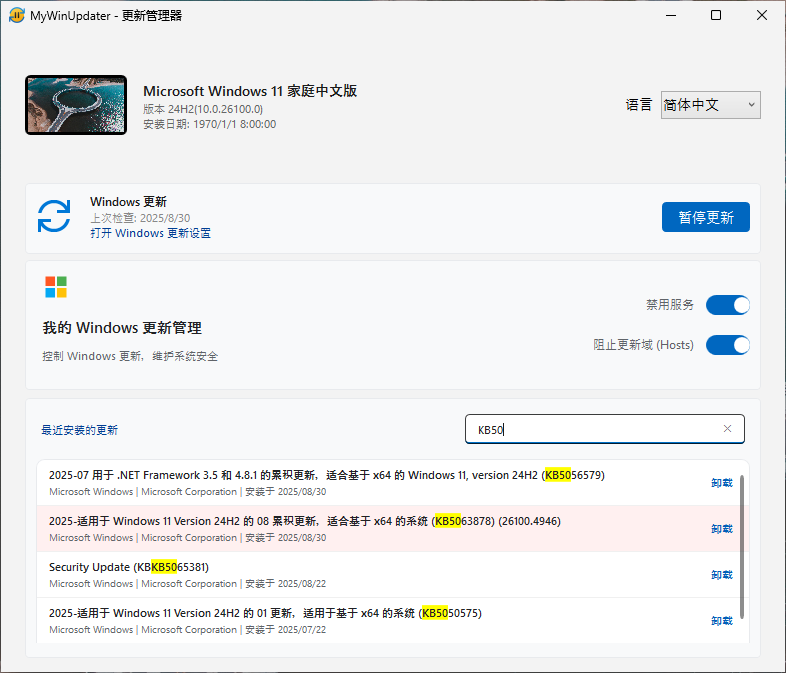This screenshot has height=673, width=786.
Task: Select the .NET Framework KB5056579 update row
Action: 393,483
